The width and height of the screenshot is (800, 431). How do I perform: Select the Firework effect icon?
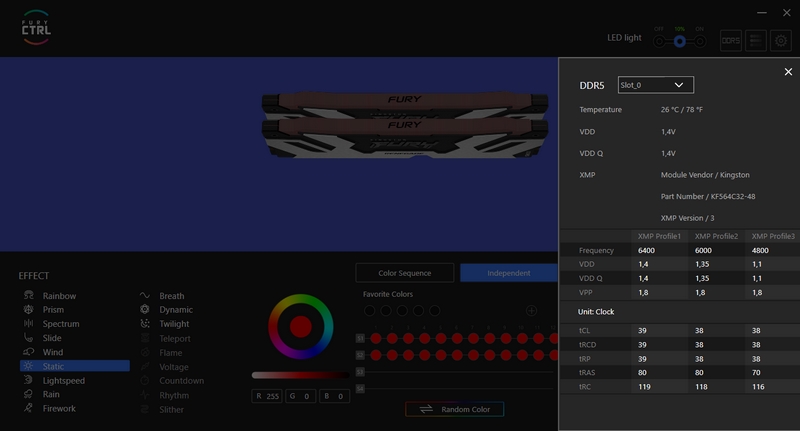tap(29, 408)
